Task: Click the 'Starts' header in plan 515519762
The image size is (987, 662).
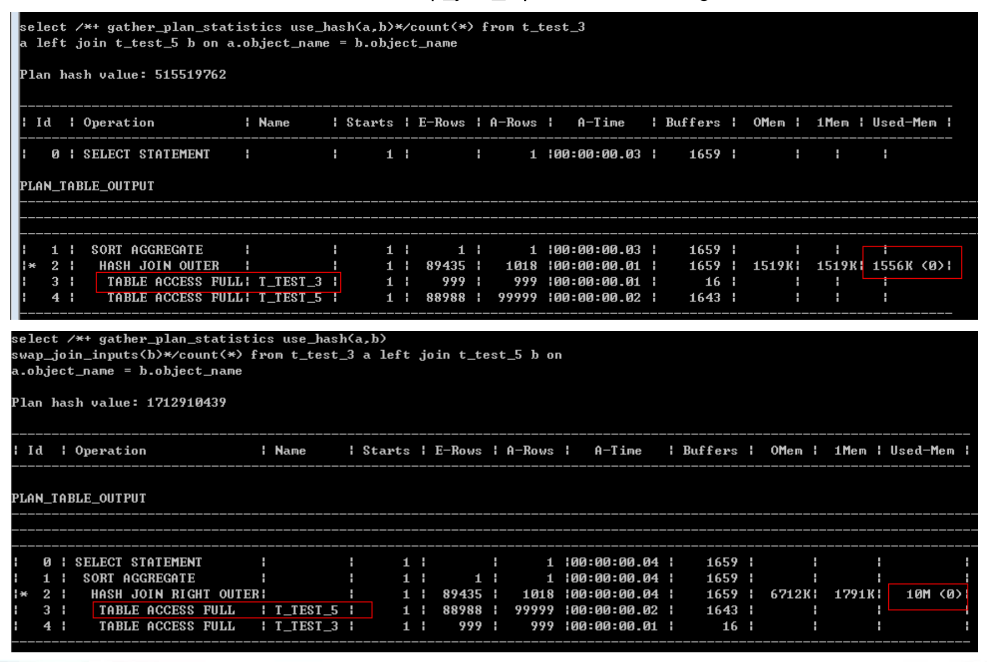Action: point(369,123)
